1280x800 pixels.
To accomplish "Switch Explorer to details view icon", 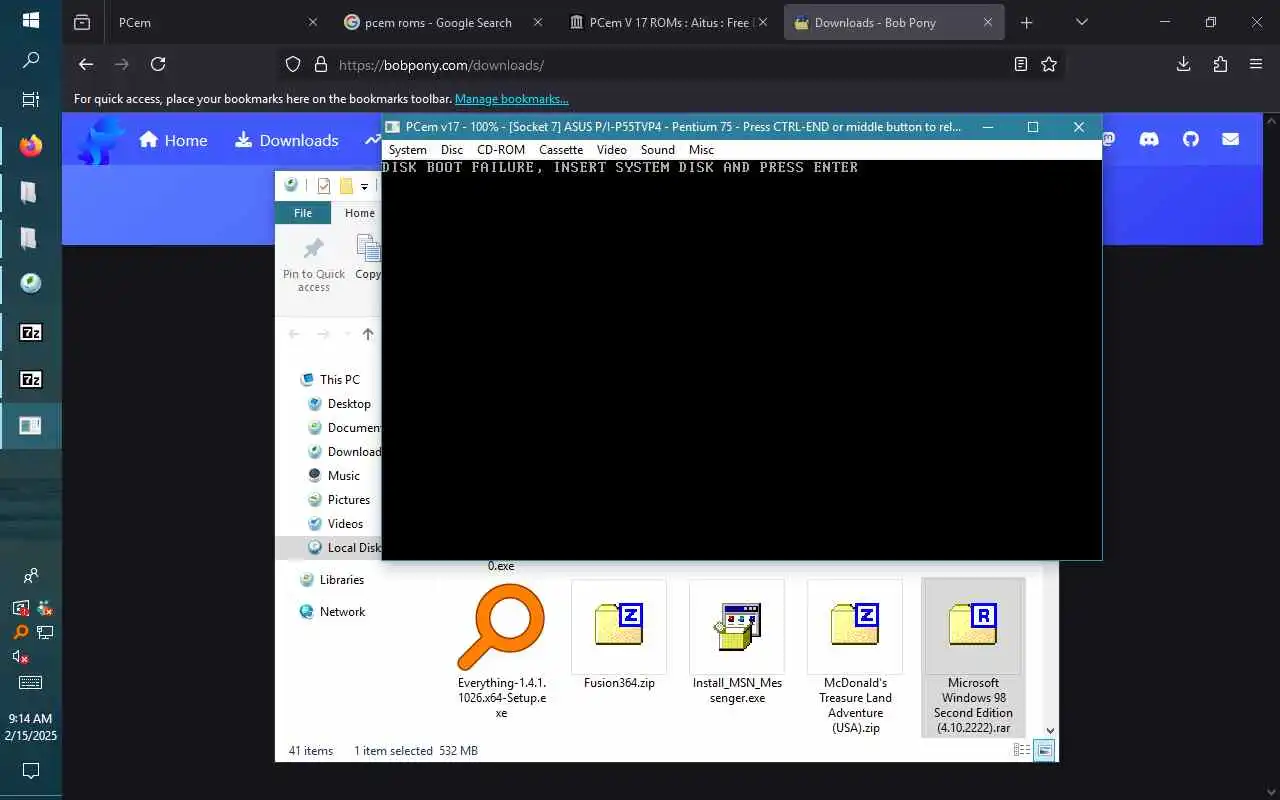I will (x=1022, y=750).
